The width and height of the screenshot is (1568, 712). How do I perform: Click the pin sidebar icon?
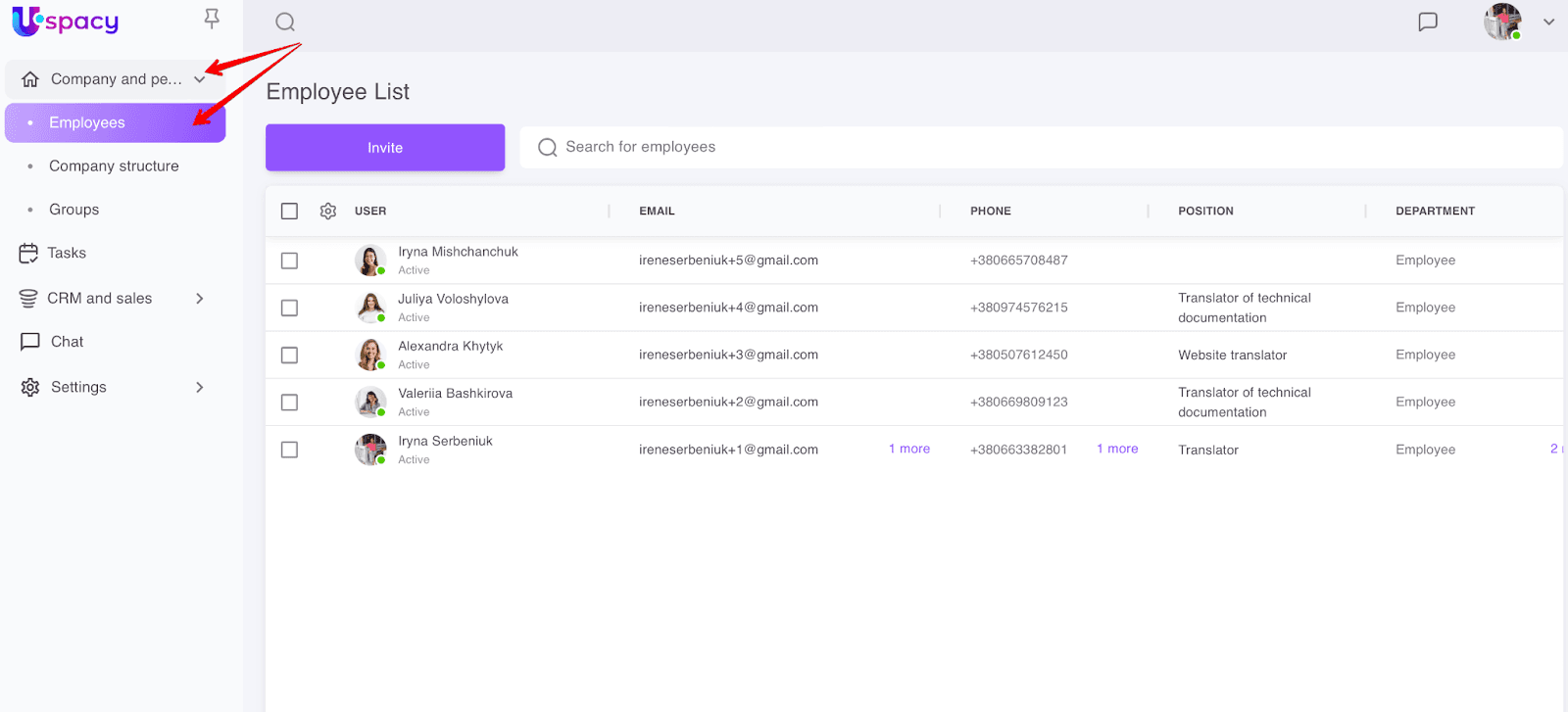[x=212, y=19]
